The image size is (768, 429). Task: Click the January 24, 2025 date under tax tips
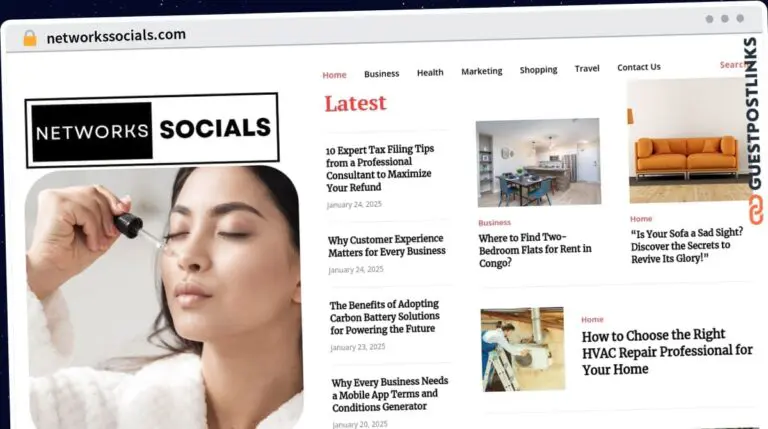[354, 205]
